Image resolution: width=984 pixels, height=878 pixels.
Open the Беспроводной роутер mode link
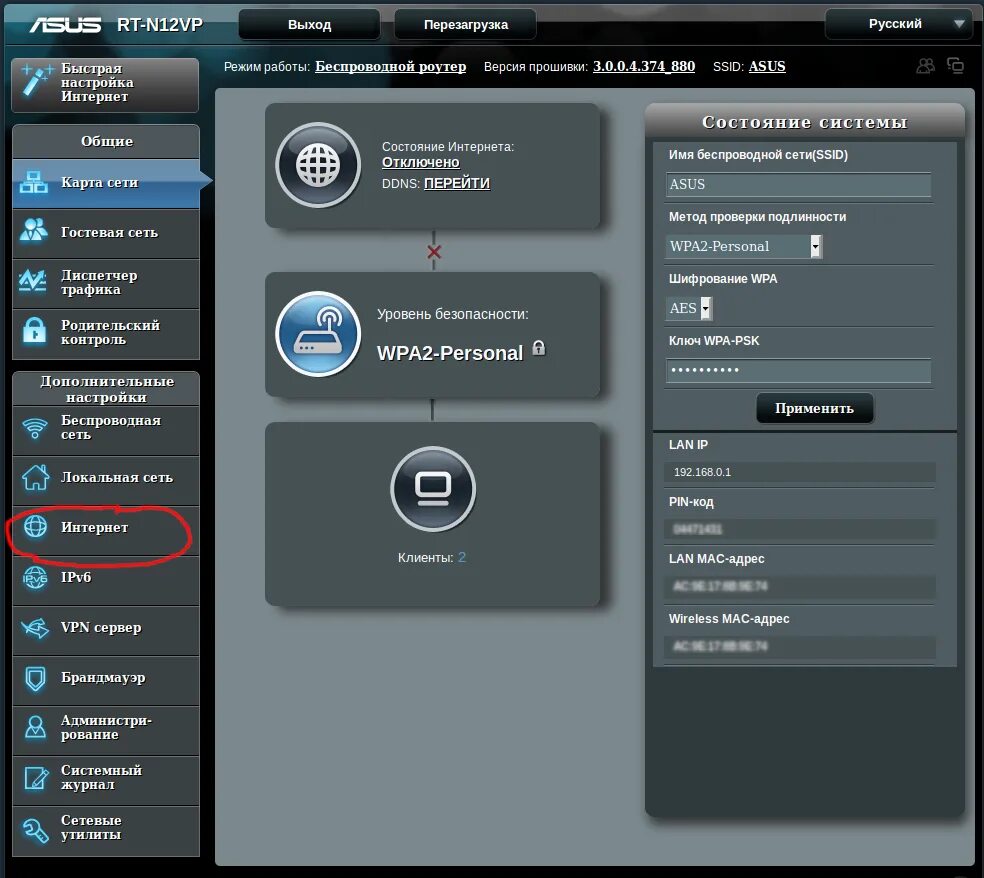click(390, 67)
